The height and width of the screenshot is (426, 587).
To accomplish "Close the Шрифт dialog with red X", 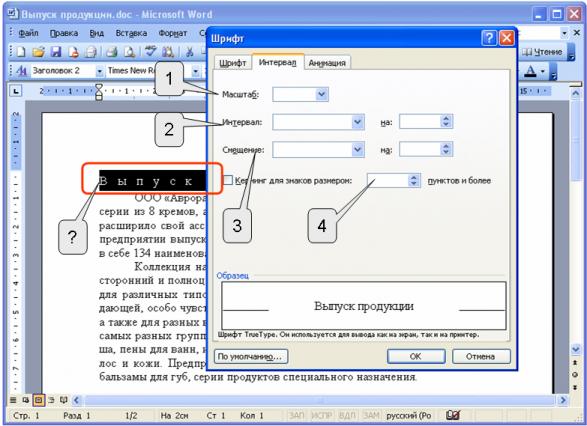I will point(507,38).
